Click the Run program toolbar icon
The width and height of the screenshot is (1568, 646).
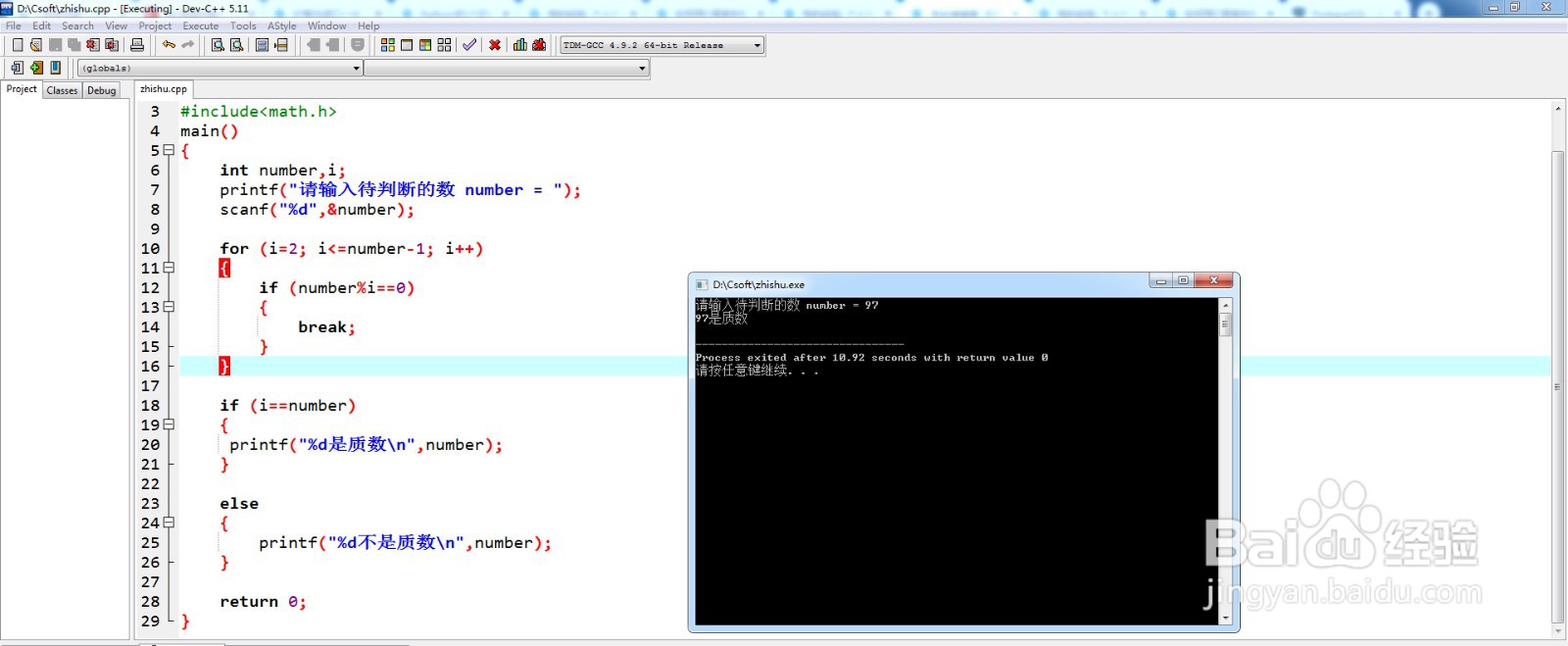(407, 45)
